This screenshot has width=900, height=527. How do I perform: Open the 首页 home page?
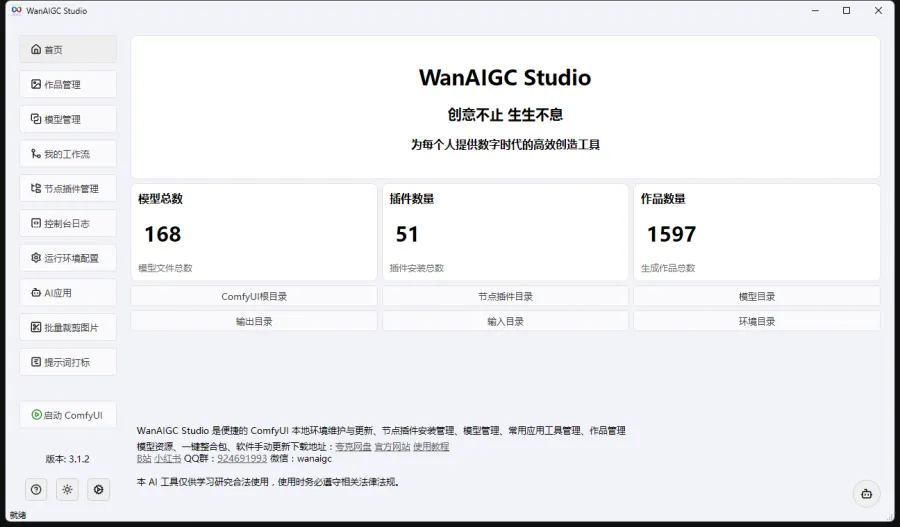[x=68, y=49]
